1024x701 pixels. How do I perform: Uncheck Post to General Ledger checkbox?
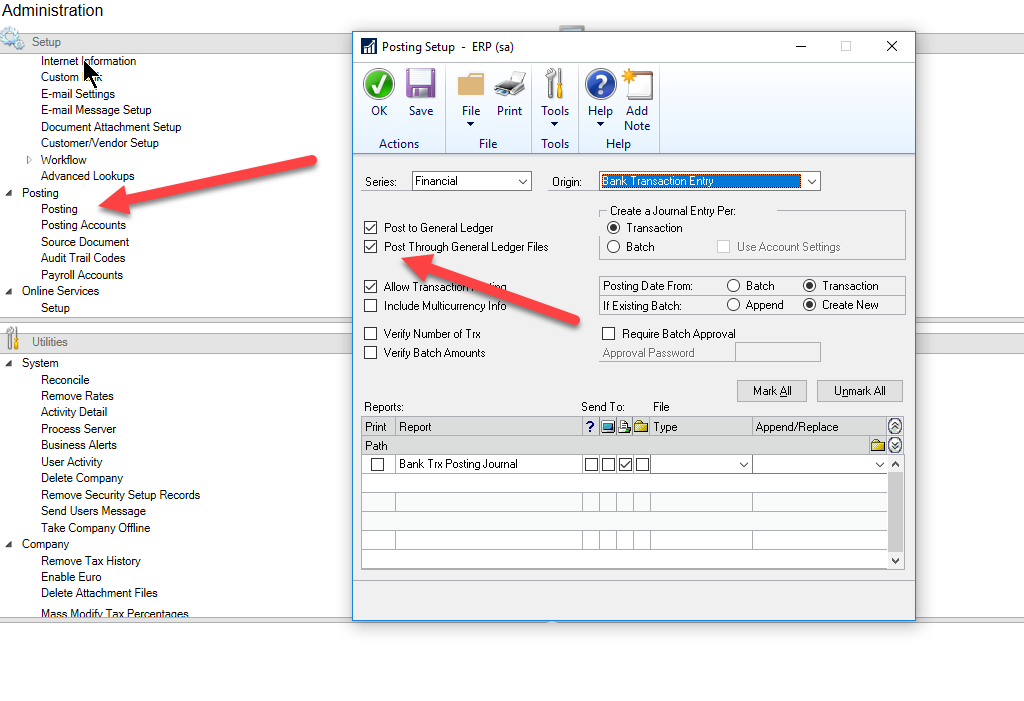372,228
